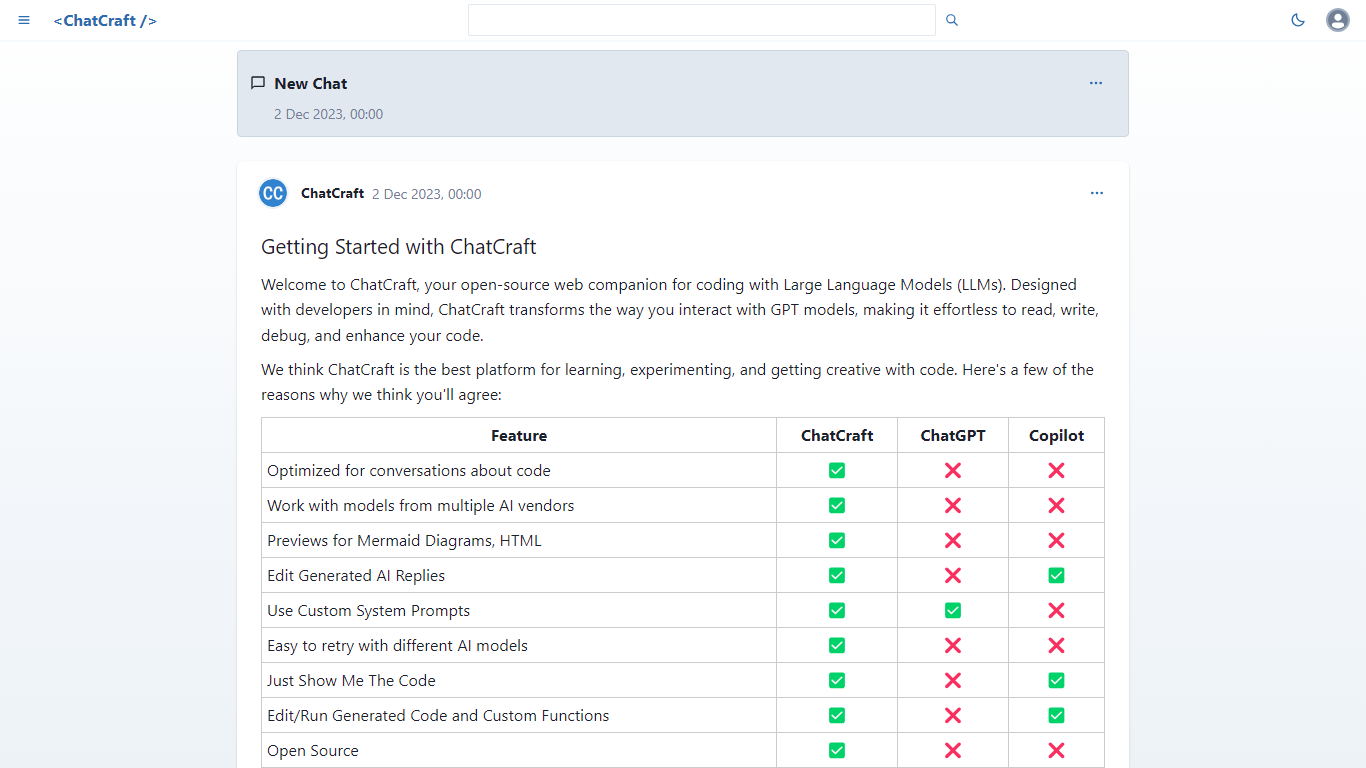Image resolution: width=1366 pixels, height=768 pixels.
Task: Click the ChatCraft CC avatar logo
Action: pyautogui.click(x=273, y=193)
